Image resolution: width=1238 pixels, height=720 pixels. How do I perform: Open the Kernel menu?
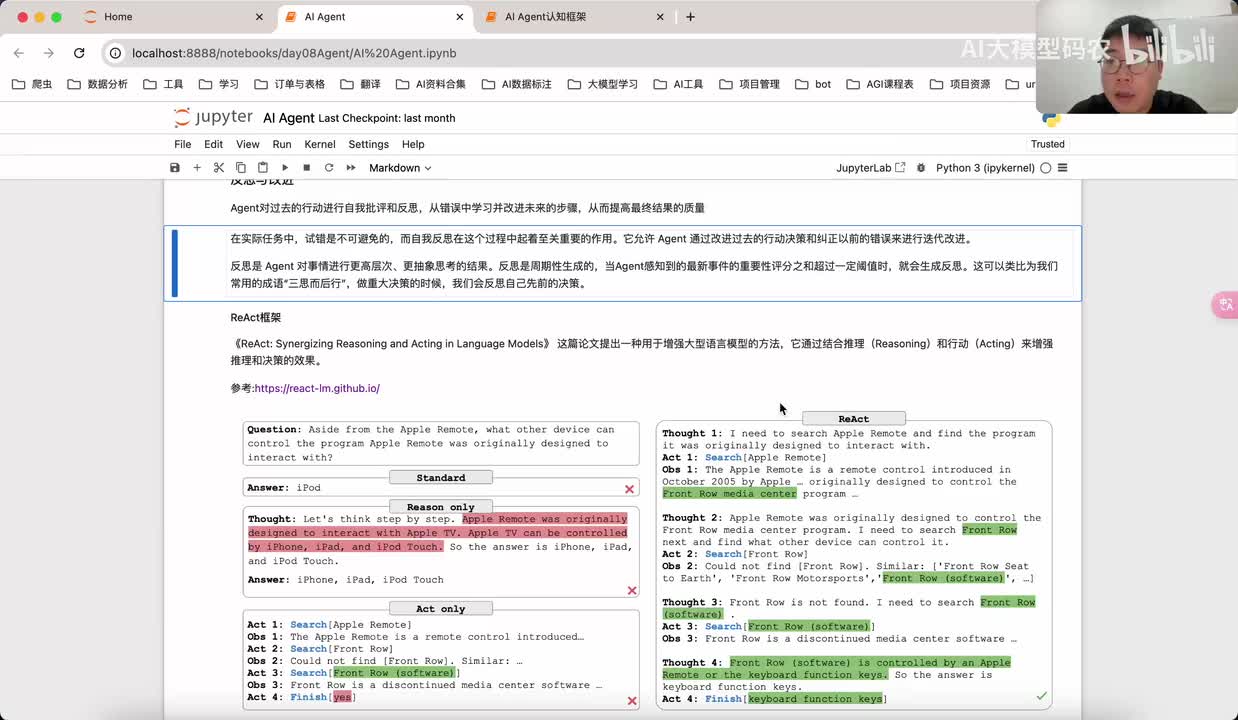(320, 144)
